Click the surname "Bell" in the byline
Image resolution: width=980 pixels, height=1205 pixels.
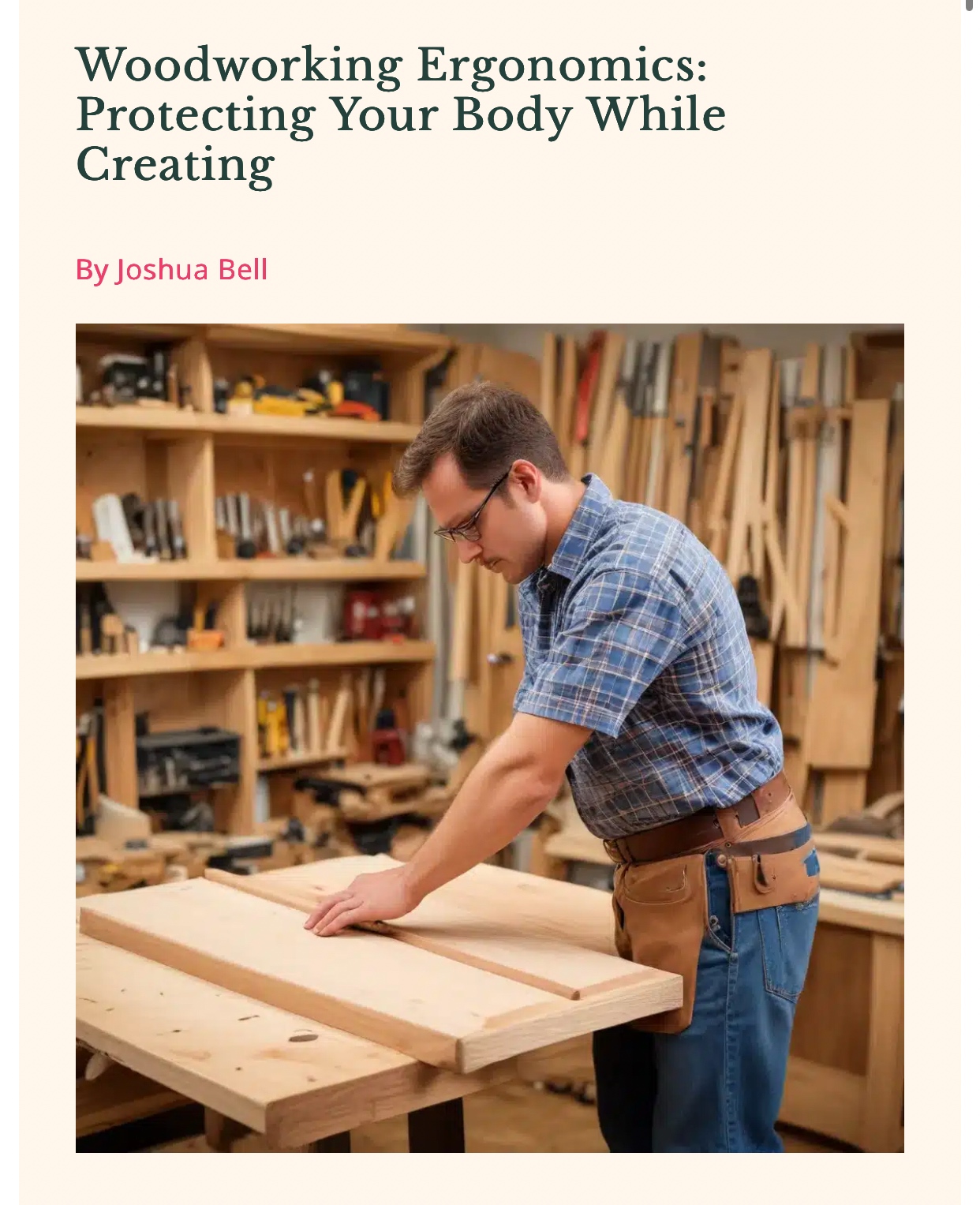click(x=243, y=270)
